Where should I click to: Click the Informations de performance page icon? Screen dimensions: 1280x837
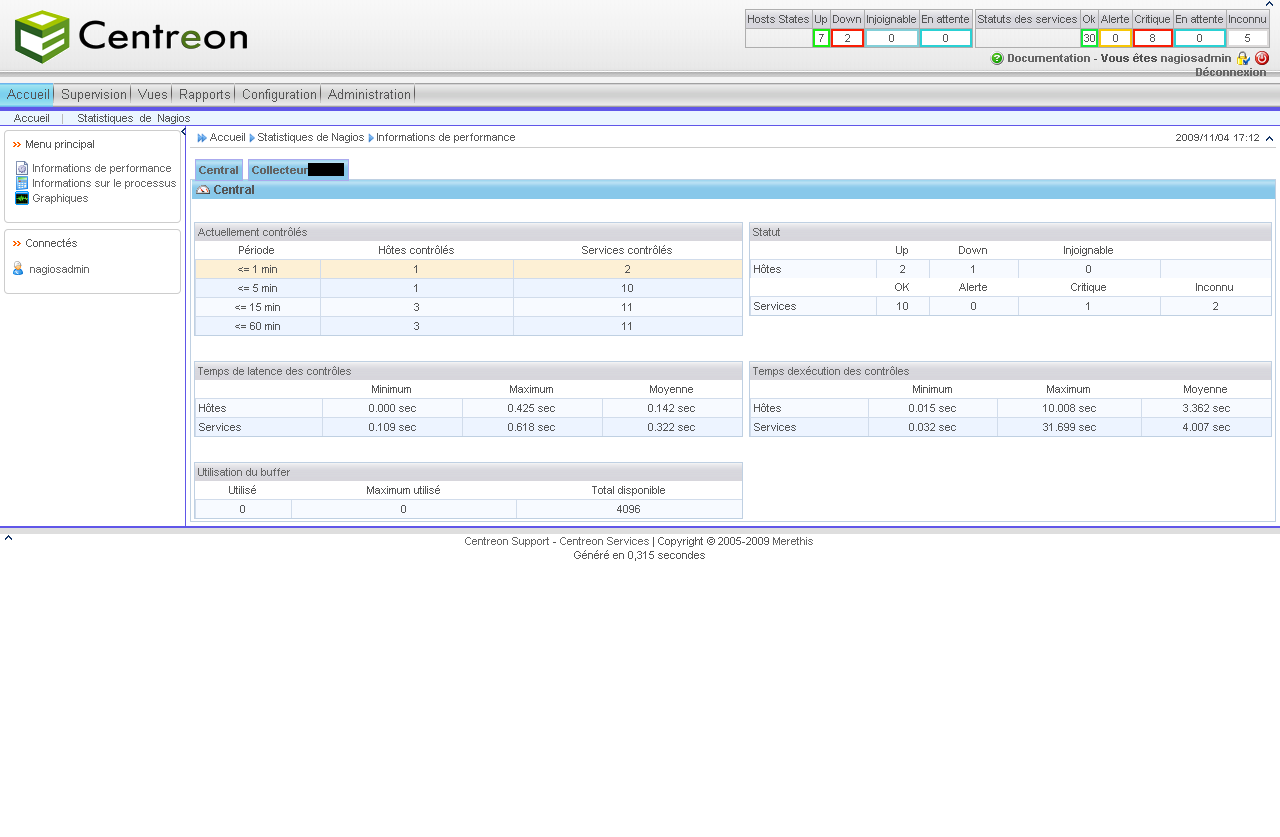pos(21,168)
